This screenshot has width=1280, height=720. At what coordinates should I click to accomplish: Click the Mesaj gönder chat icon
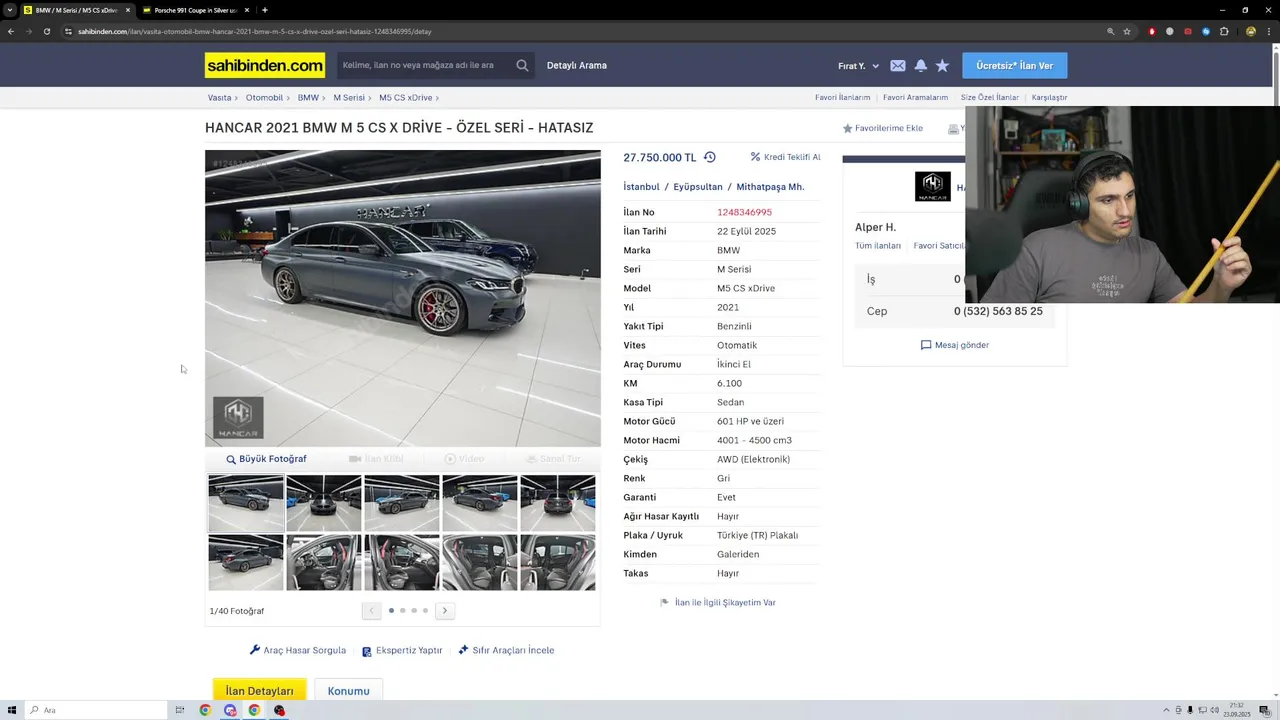(x=926, y=345)
